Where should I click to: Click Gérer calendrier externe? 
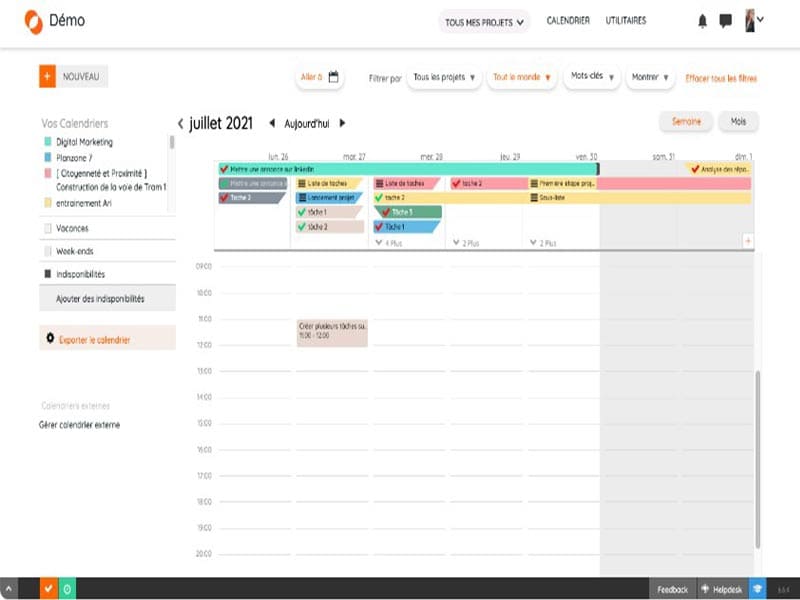[x=79, y=424]
